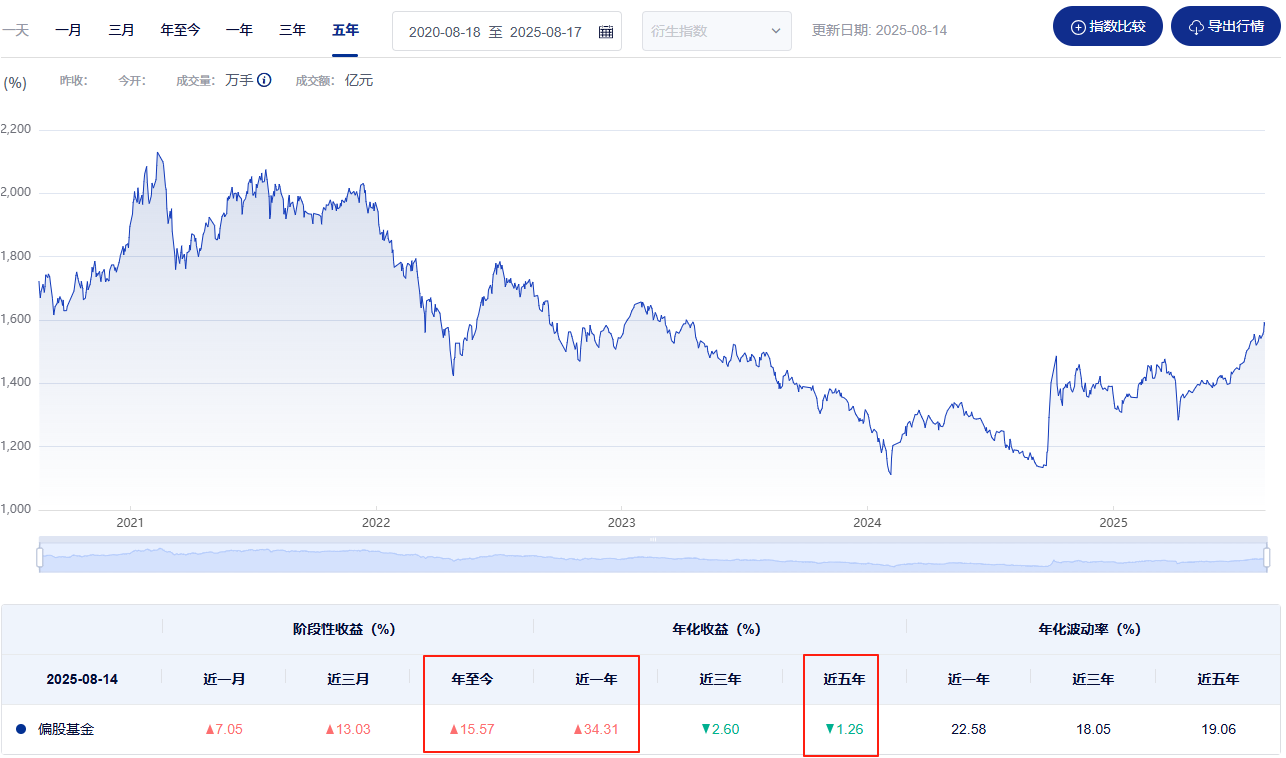Click the 导出行情 export button
Screen dimensions: 1286x758
coord(1226,26)
